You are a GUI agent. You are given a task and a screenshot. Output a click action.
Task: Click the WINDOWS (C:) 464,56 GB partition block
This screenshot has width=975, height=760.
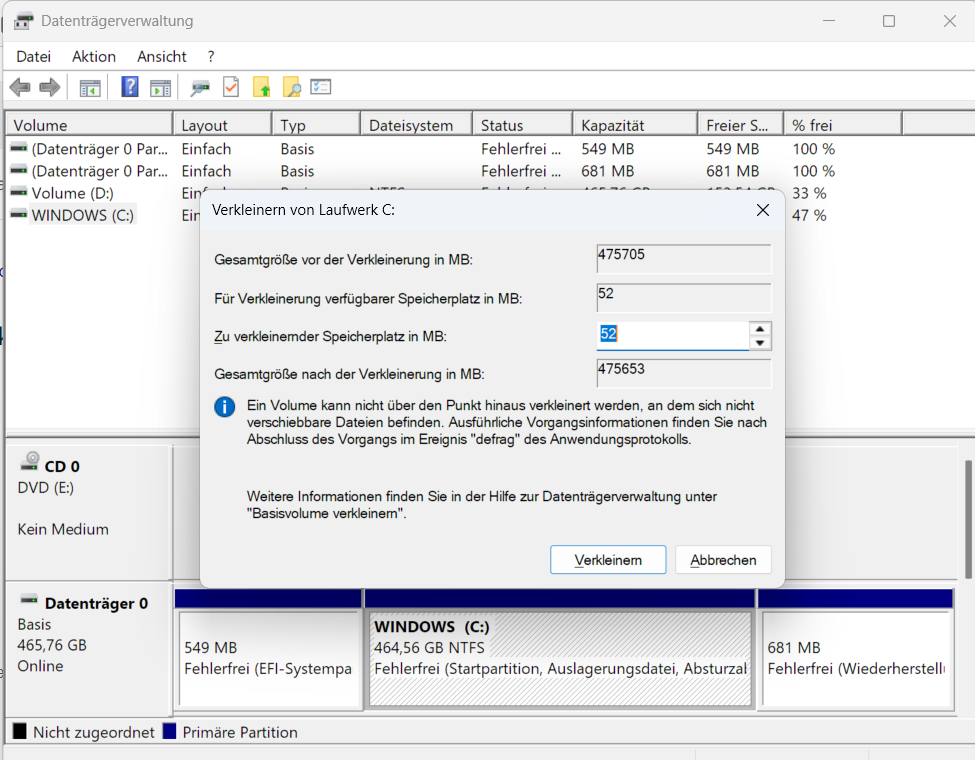[x=560, y=658]
